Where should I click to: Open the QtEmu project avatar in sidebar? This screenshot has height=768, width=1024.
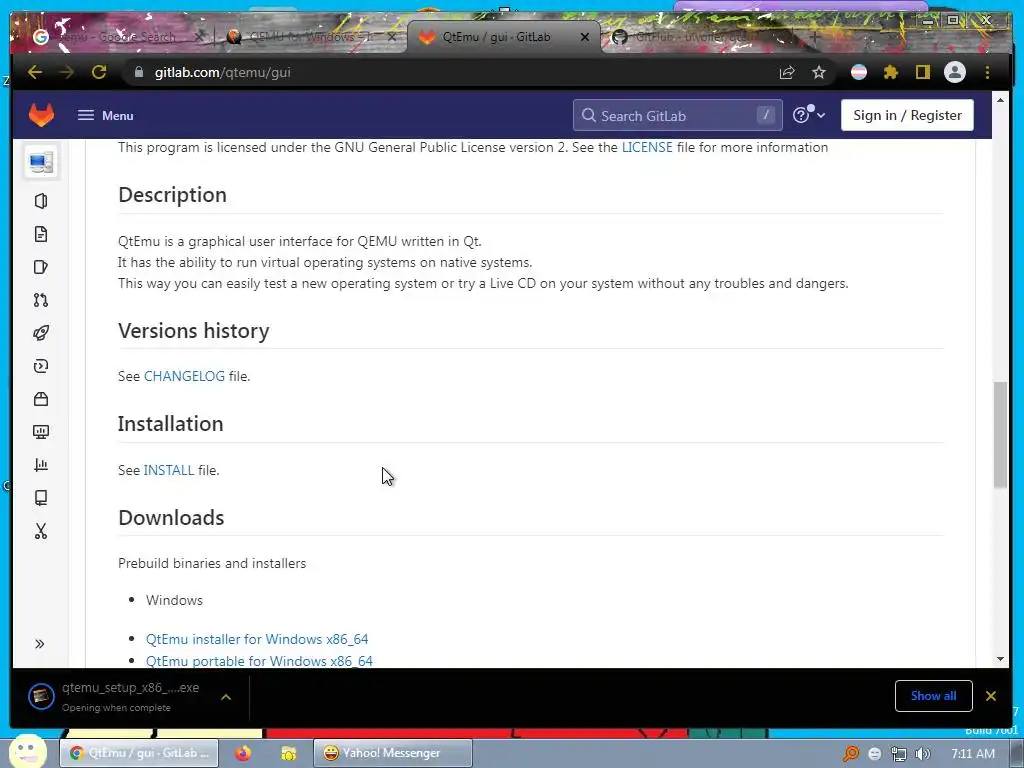coord(41,162)
